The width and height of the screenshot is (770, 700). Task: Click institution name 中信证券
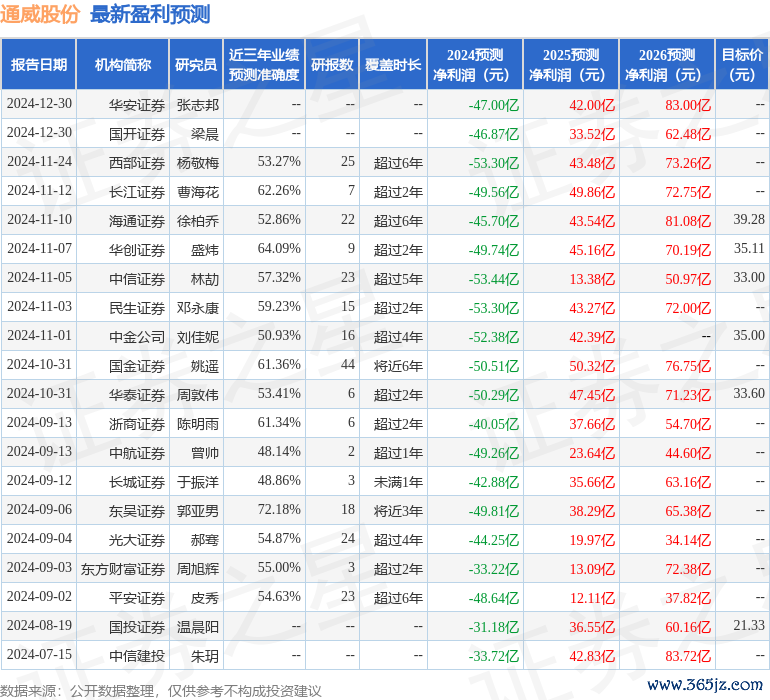click(137, 279)
